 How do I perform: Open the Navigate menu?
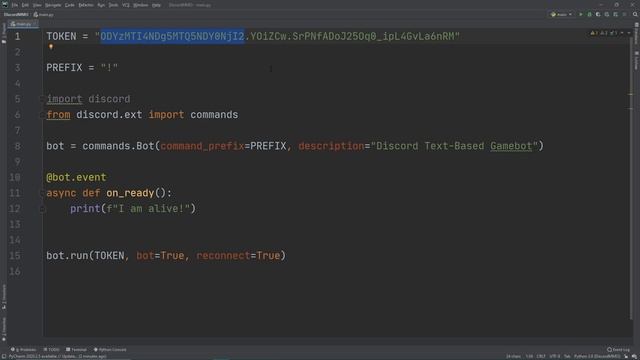tap(53, 5)
